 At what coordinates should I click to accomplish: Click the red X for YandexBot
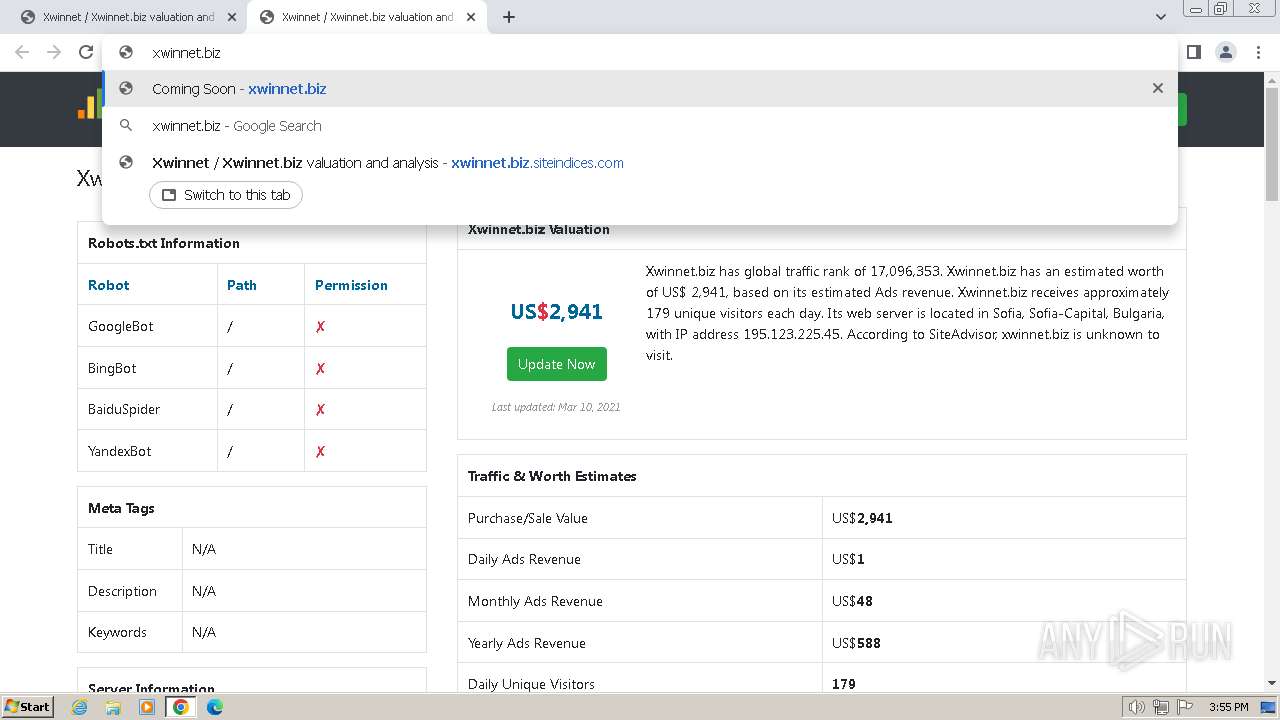[320, 452]
